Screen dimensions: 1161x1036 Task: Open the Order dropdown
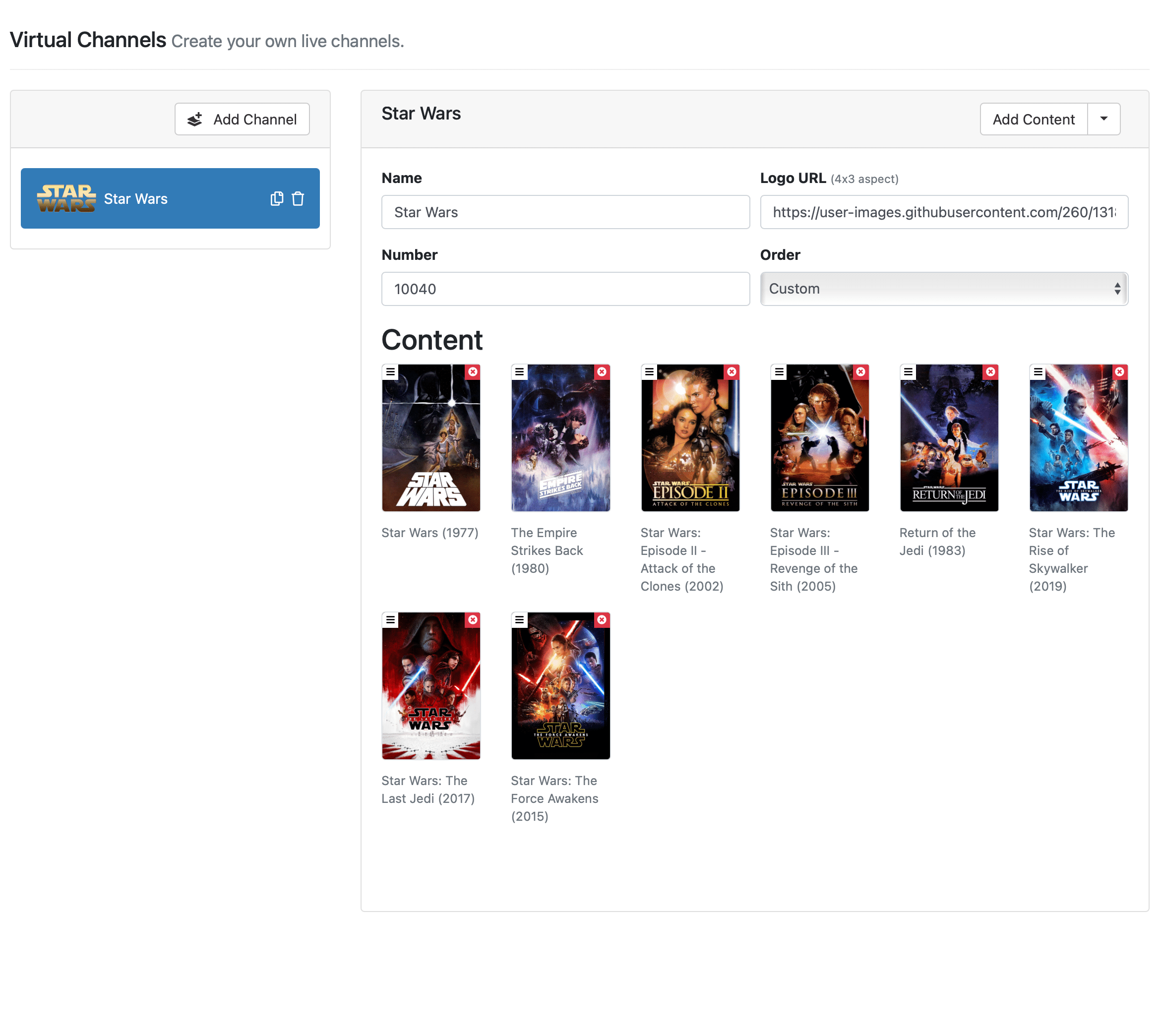(944, 289)
